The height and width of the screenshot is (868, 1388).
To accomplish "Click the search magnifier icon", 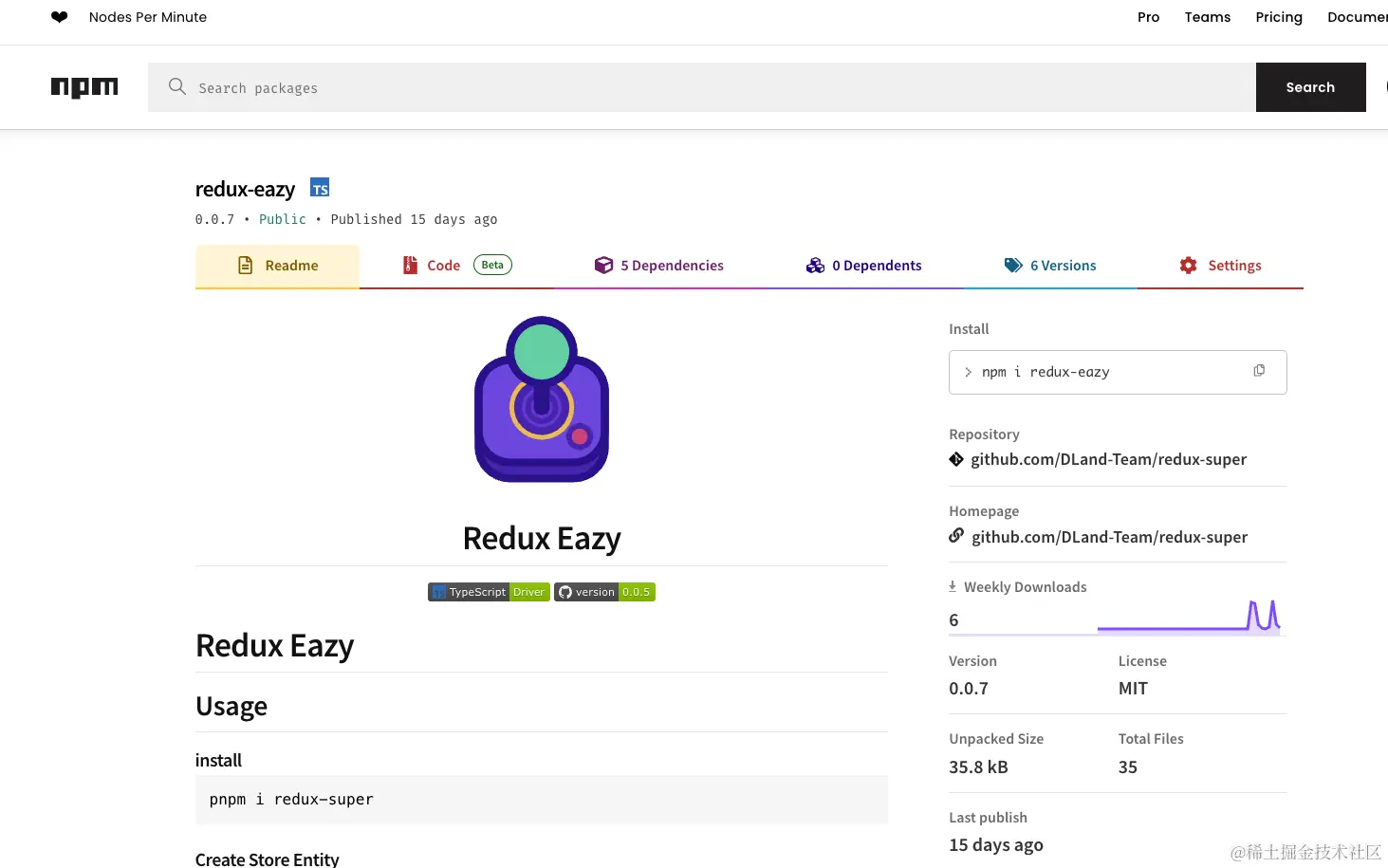I will (x=177, y=86).
